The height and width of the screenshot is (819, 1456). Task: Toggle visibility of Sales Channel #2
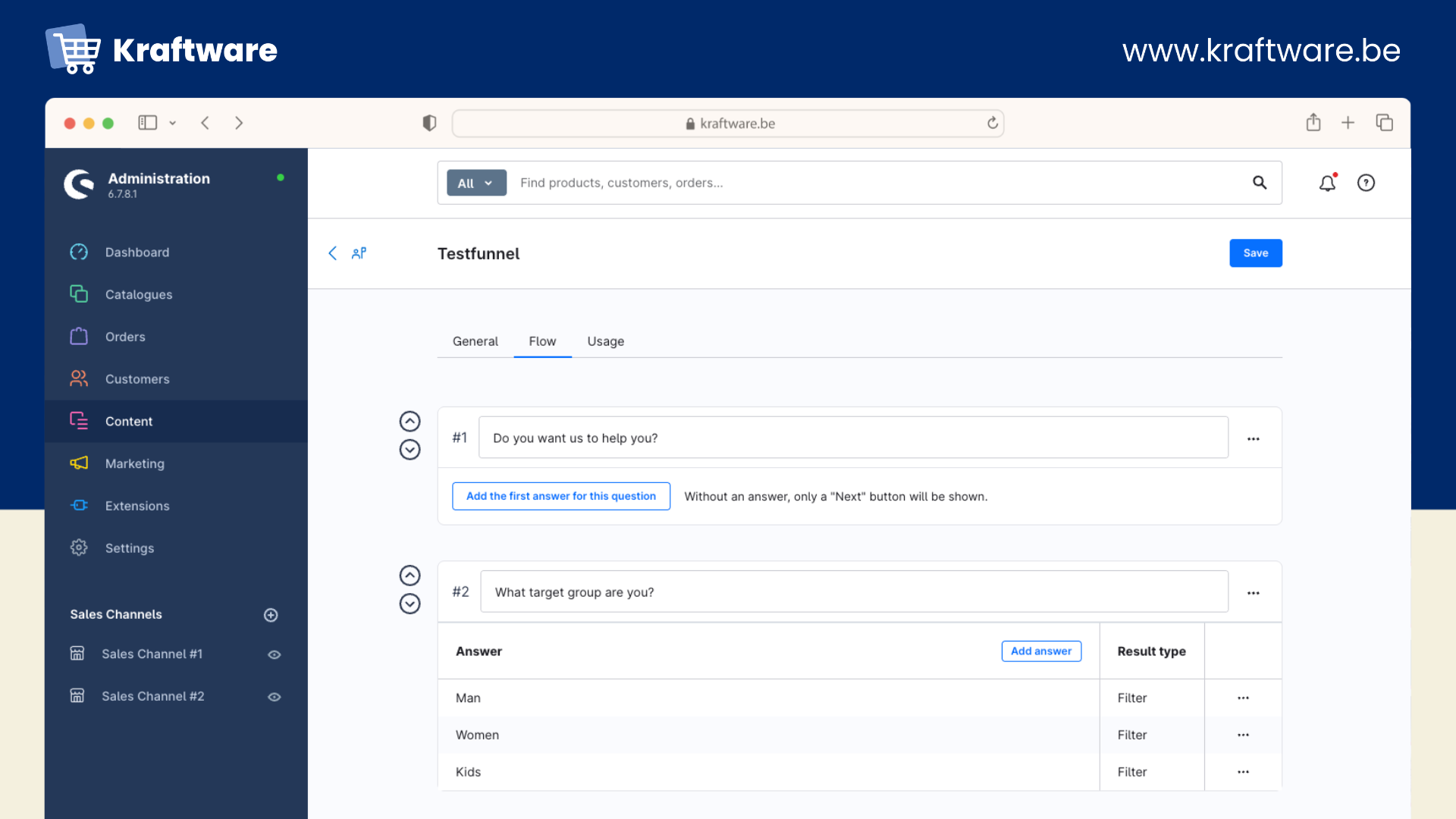[x=275, y=697]
